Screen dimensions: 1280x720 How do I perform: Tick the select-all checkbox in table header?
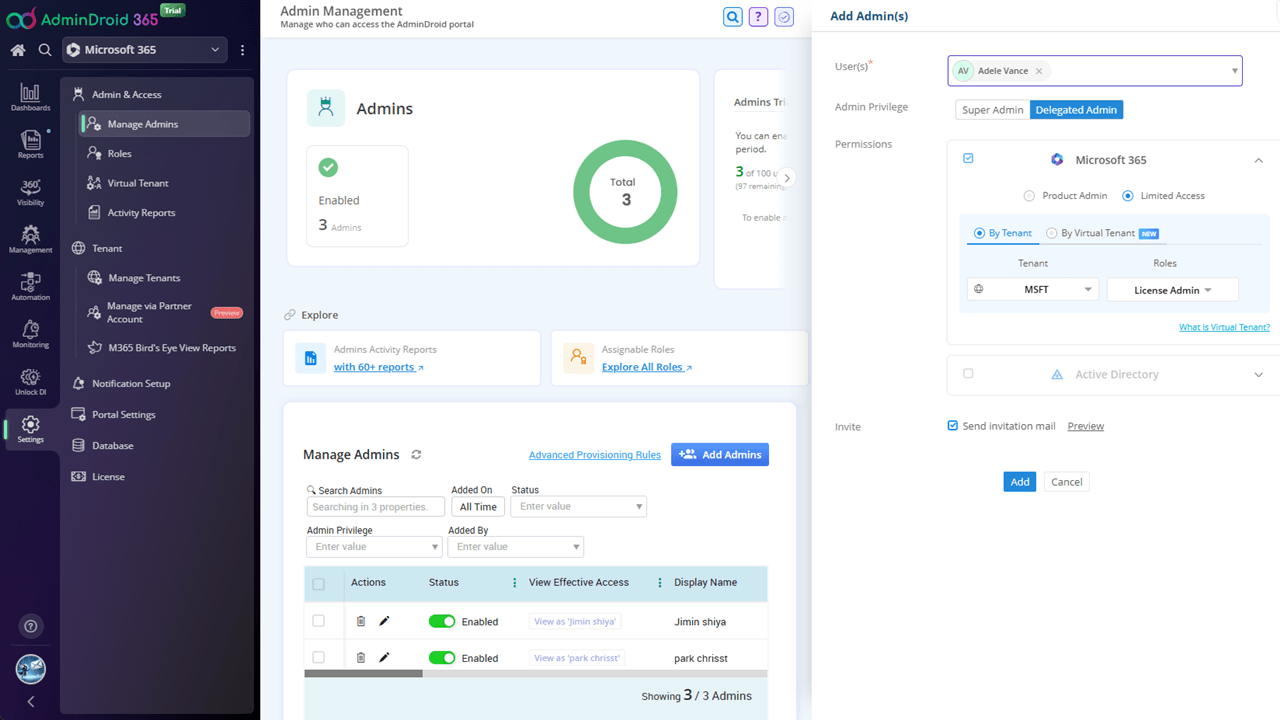[319, 584]
